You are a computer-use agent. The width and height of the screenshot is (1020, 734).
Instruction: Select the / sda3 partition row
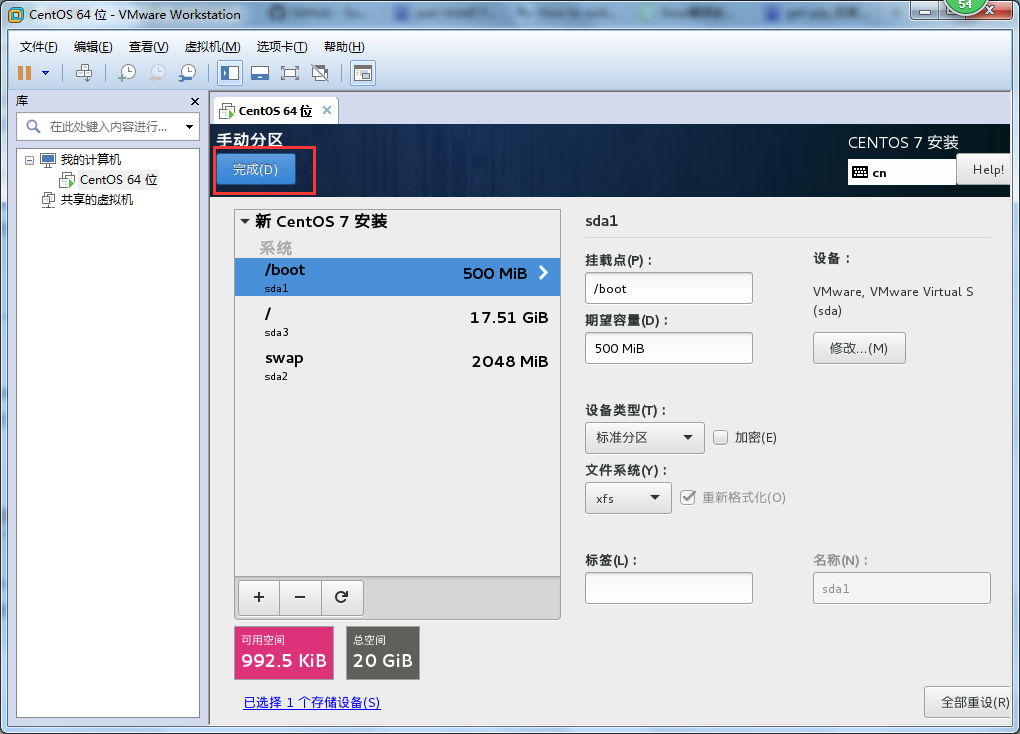397,321
